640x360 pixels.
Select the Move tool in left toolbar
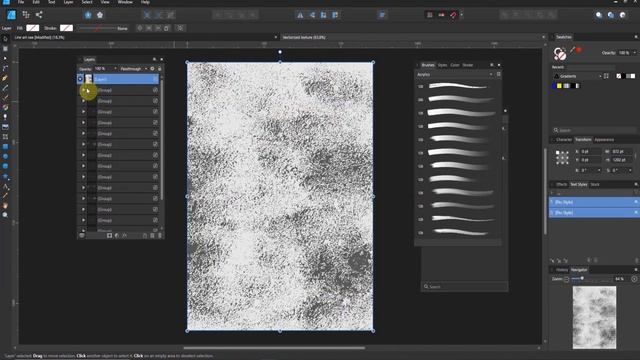pyautogui.click(x=5, y=39)
